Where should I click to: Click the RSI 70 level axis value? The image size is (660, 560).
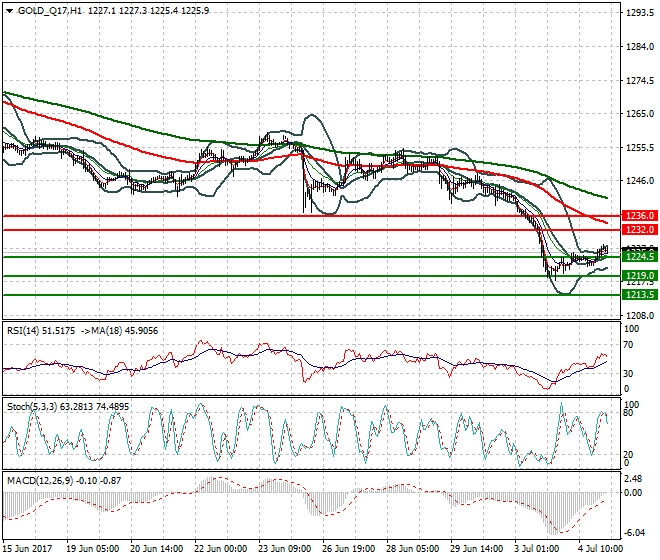click(628, 345)
